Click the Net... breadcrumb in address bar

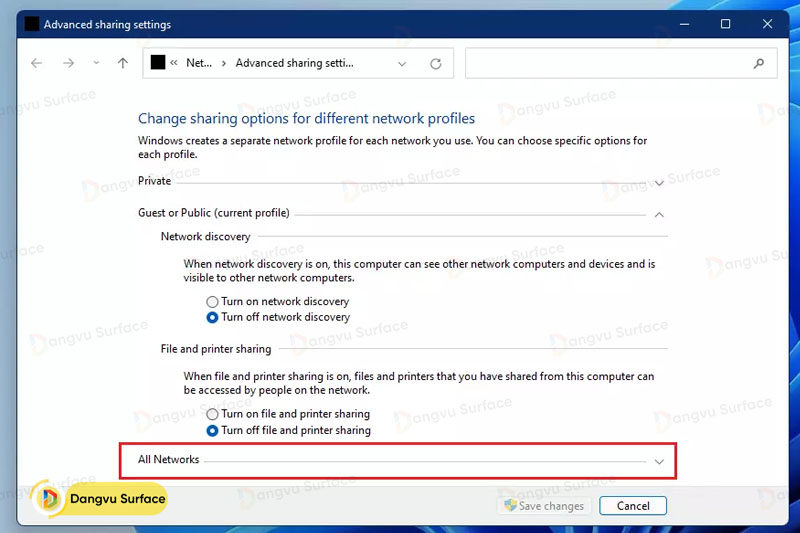[199, 63]
